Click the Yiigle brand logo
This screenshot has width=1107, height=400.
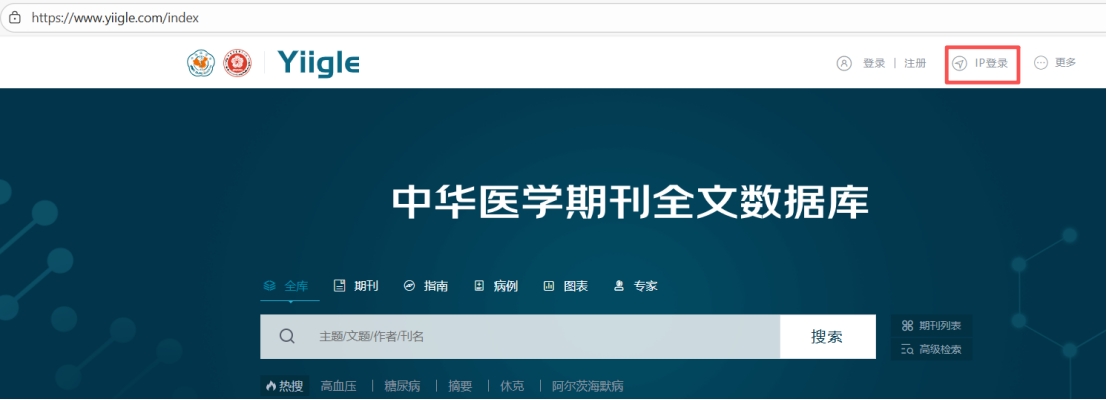click(x=318, y=63)
